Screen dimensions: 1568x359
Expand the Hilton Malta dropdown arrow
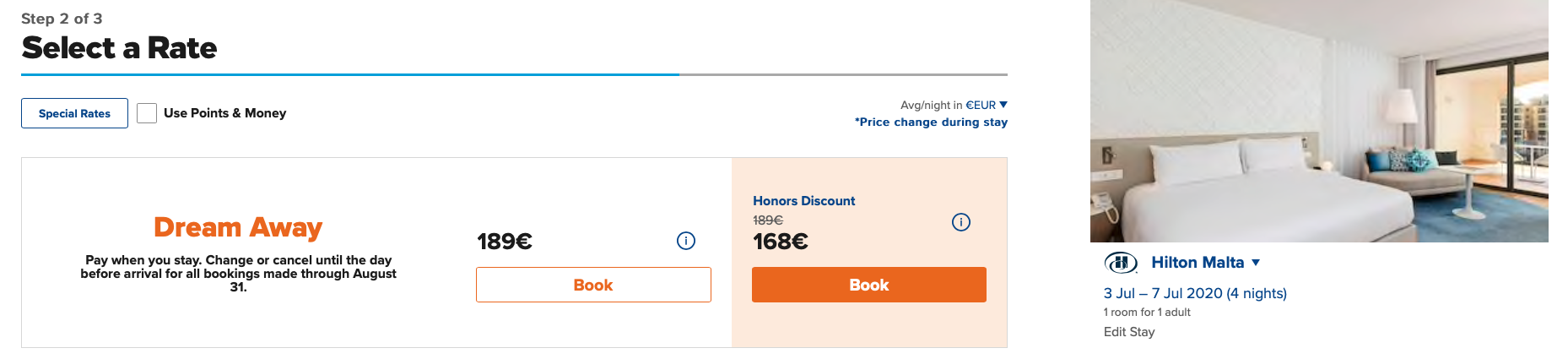click(1256, 263)
